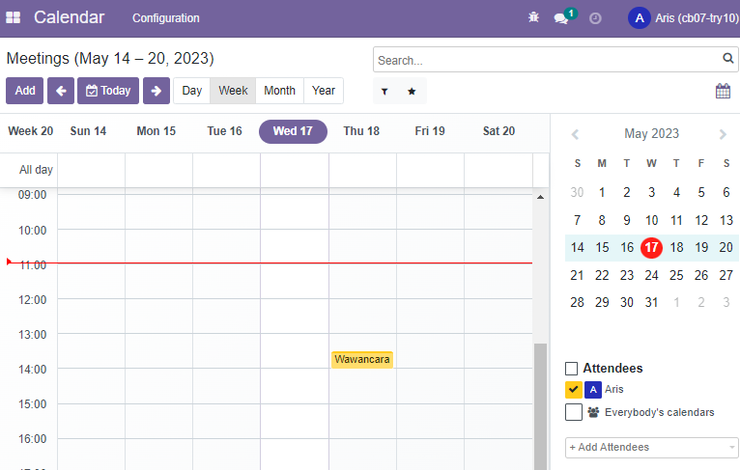Select the Tue 16 column header
740x470 pixels.
[225, 131]
